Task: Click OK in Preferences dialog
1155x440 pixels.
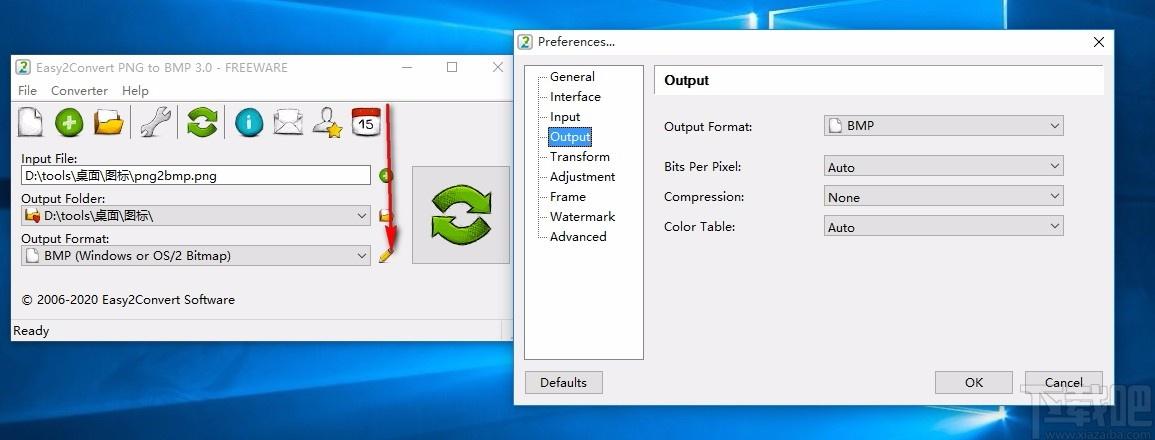Action: tap(974, 383)
